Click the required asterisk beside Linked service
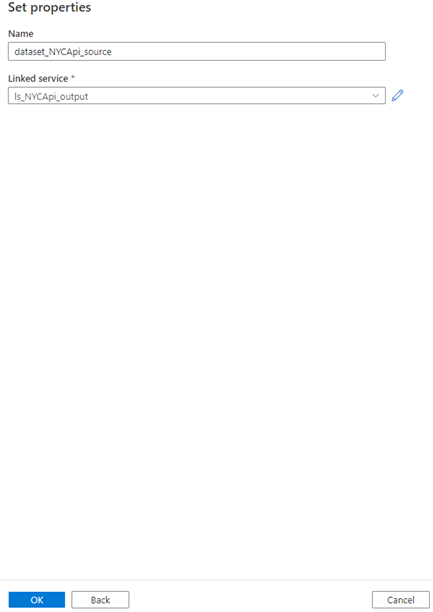This screenshot has width=433, height=612. [73, 78]
